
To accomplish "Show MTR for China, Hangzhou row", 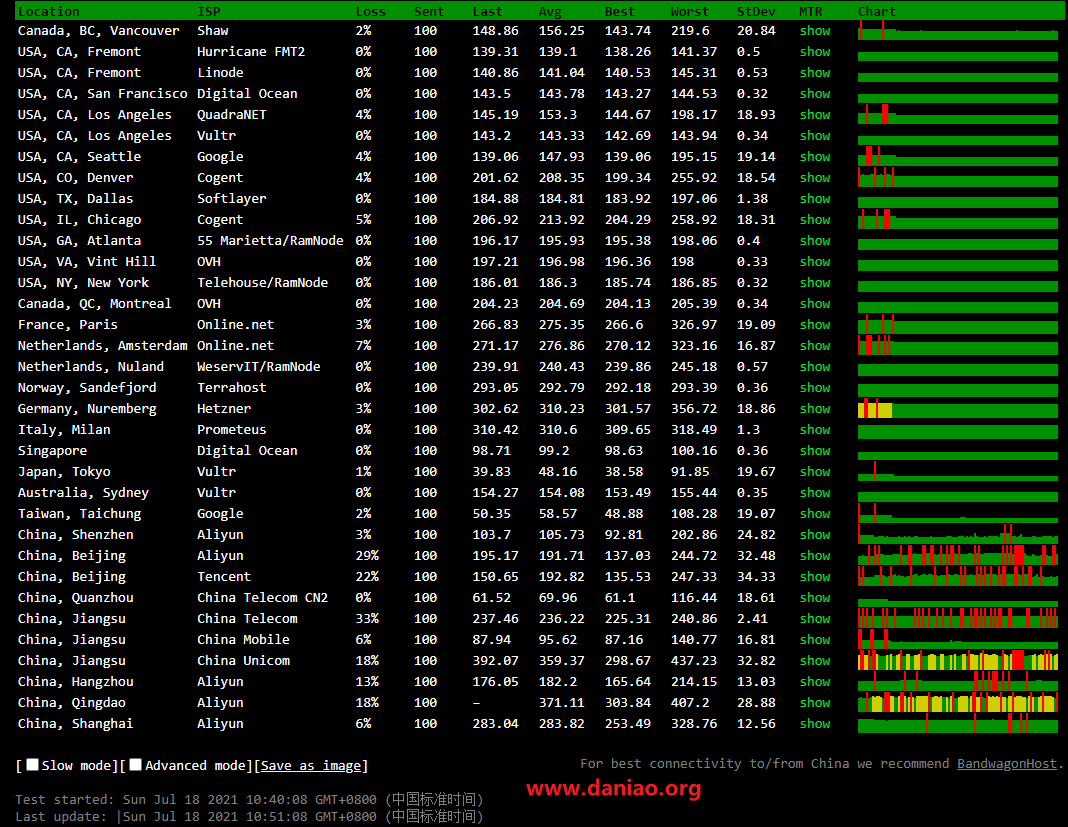I will (x=815, y=682).
